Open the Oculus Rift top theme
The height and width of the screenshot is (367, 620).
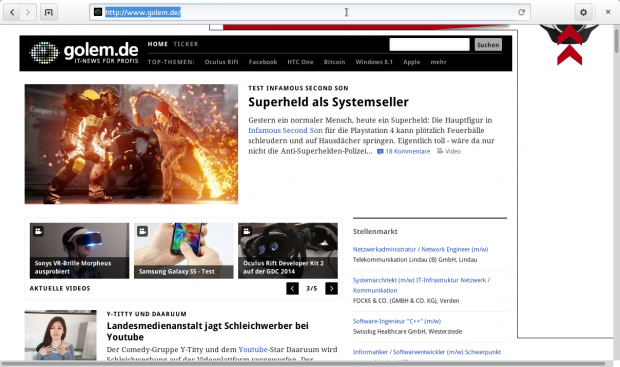[x=221, y=62]
